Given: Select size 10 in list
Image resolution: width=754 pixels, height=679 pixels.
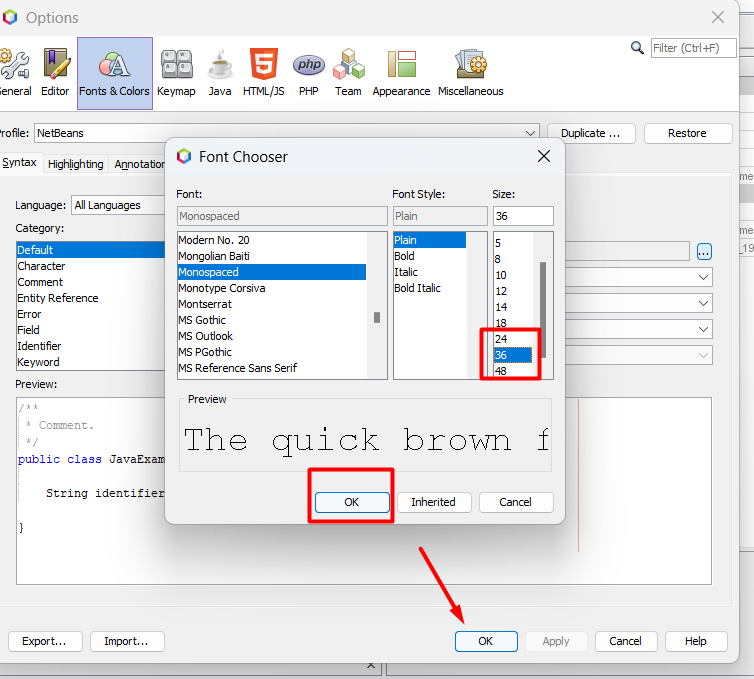Looking at the screenshot, I should [x=513, y=275].
